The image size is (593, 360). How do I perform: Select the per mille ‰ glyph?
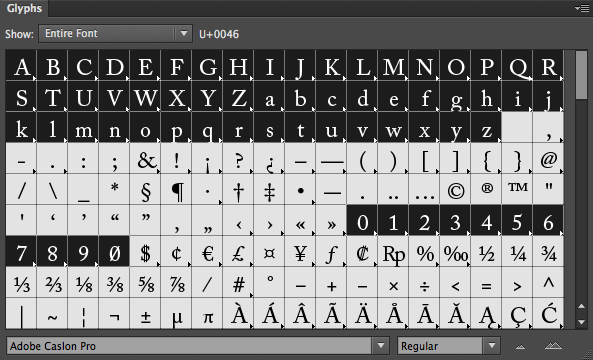[x=455, y=252]
